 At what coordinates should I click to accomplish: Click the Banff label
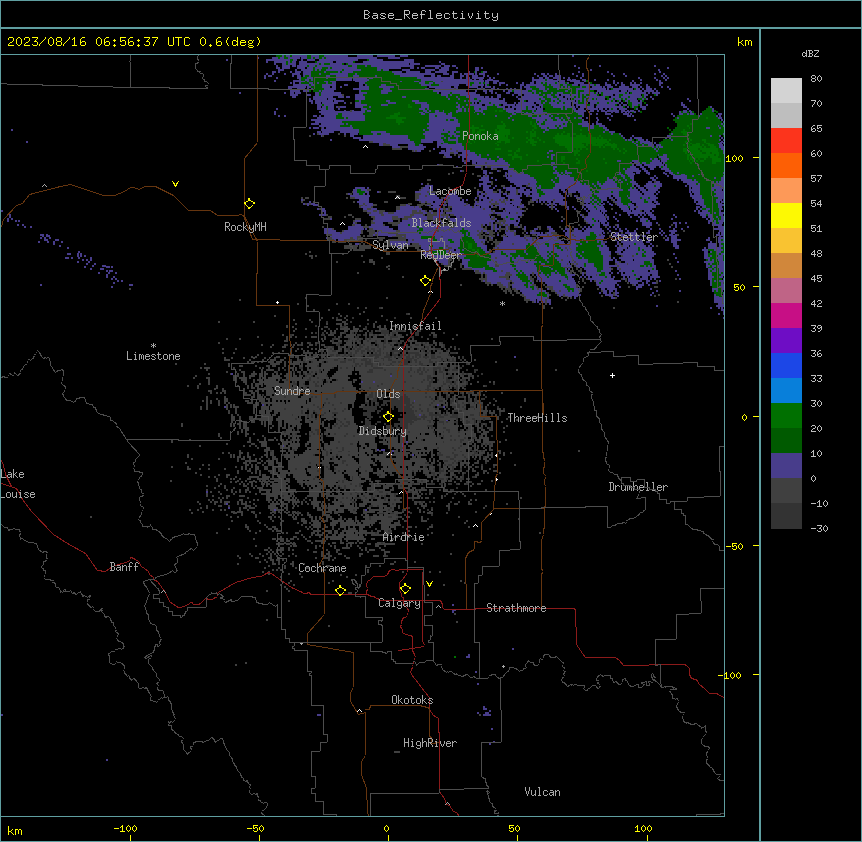(x=124, y=567)
